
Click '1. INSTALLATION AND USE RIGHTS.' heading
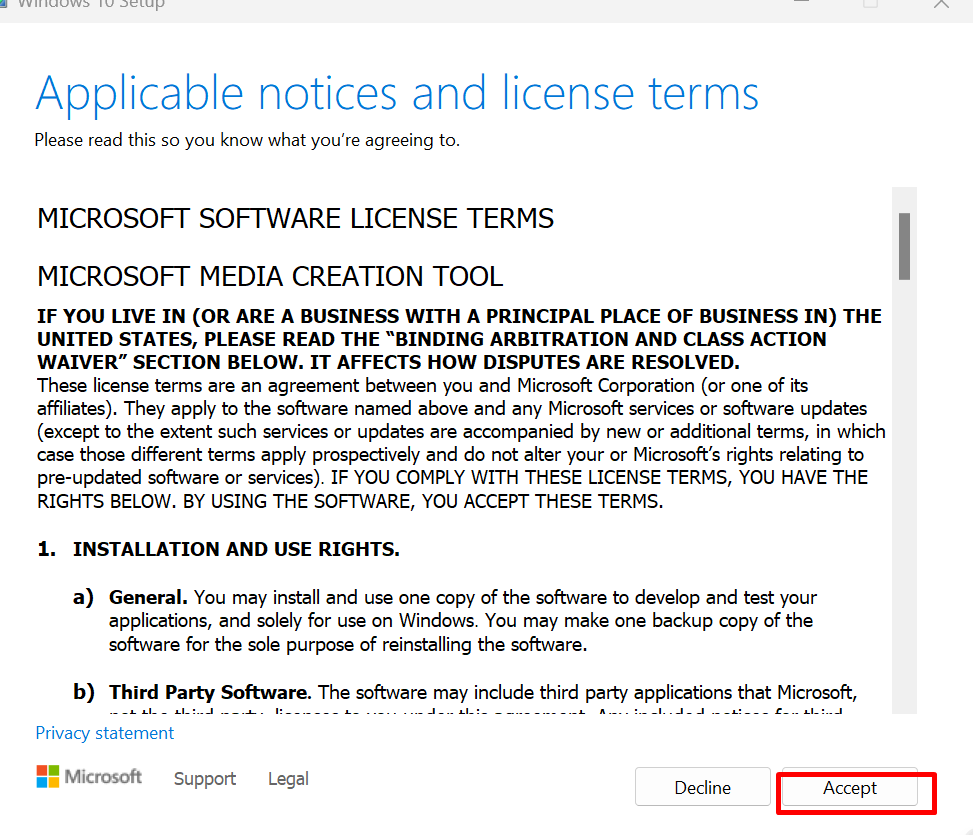(x=218, y=549)
